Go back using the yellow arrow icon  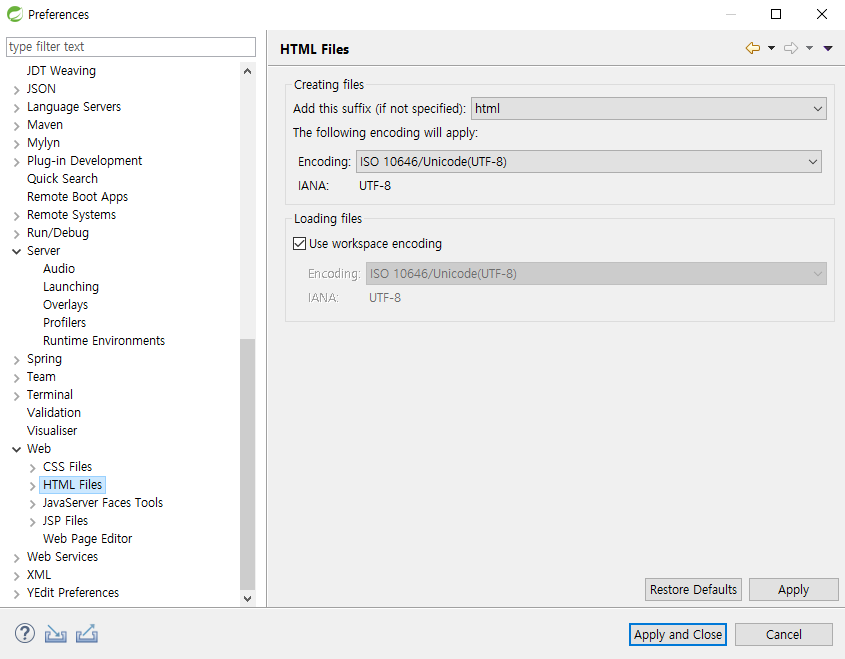click(x=752, y=48)
